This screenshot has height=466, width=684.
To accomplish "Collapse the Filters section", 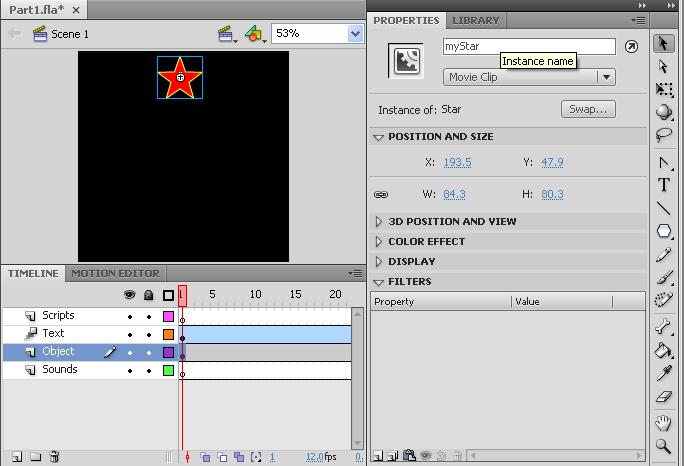I will pos(378,282).
